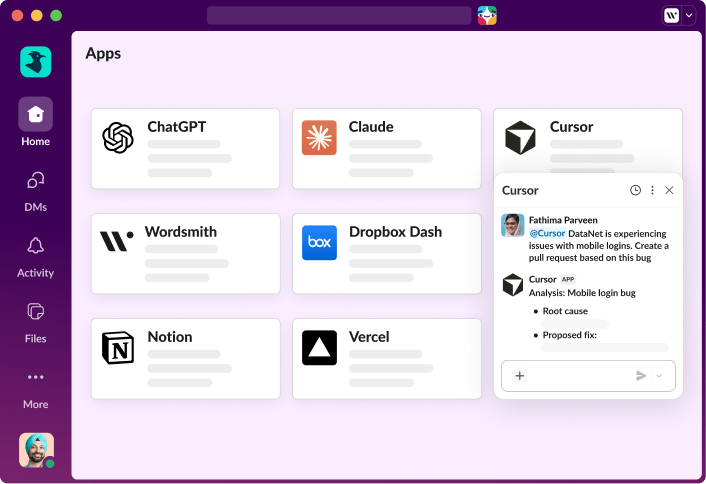Expand the top-right workspace dropdown chevron
This screenshot has height=484, width=706.
pos(689,16)
